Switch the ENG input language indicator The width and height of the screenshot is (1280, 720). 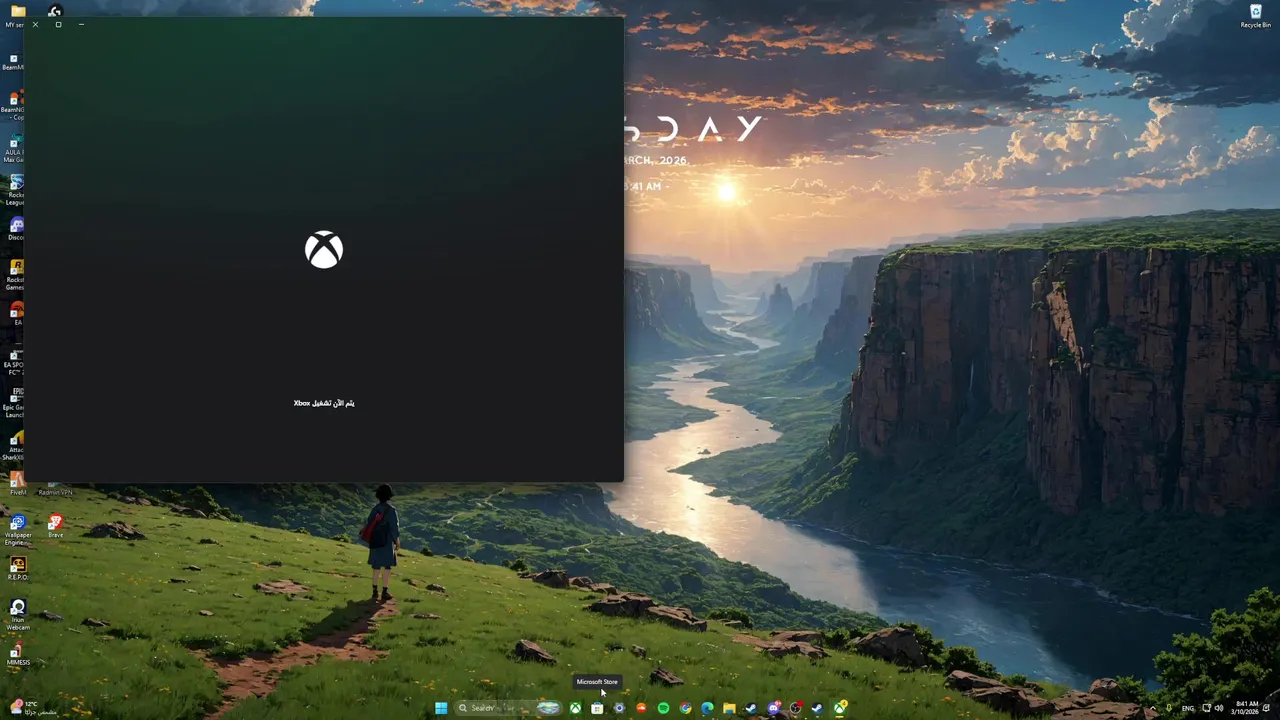[x=1188, y=708]
